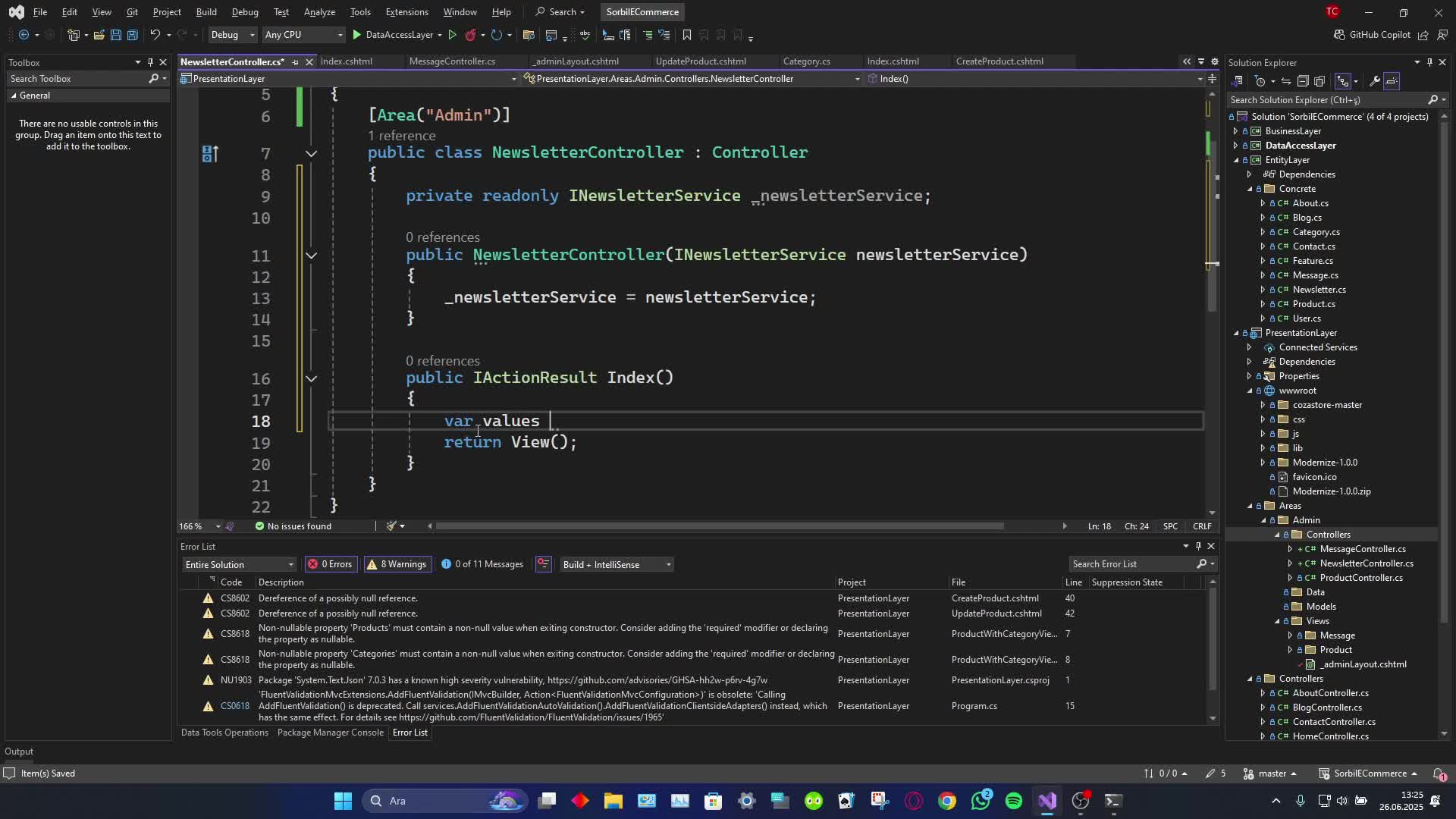Expand MessageController.cs node in Solution Explorer

[x=1291, y=549]
